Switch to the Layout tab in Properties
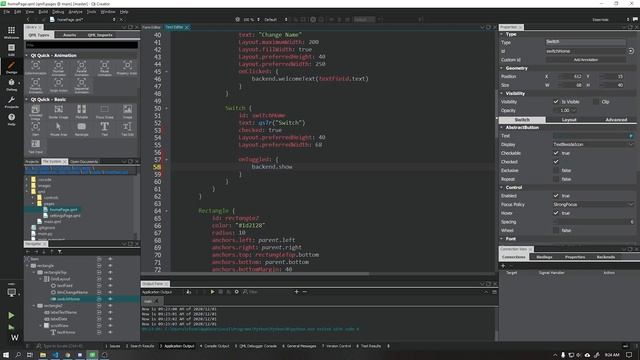 [569, 120]
